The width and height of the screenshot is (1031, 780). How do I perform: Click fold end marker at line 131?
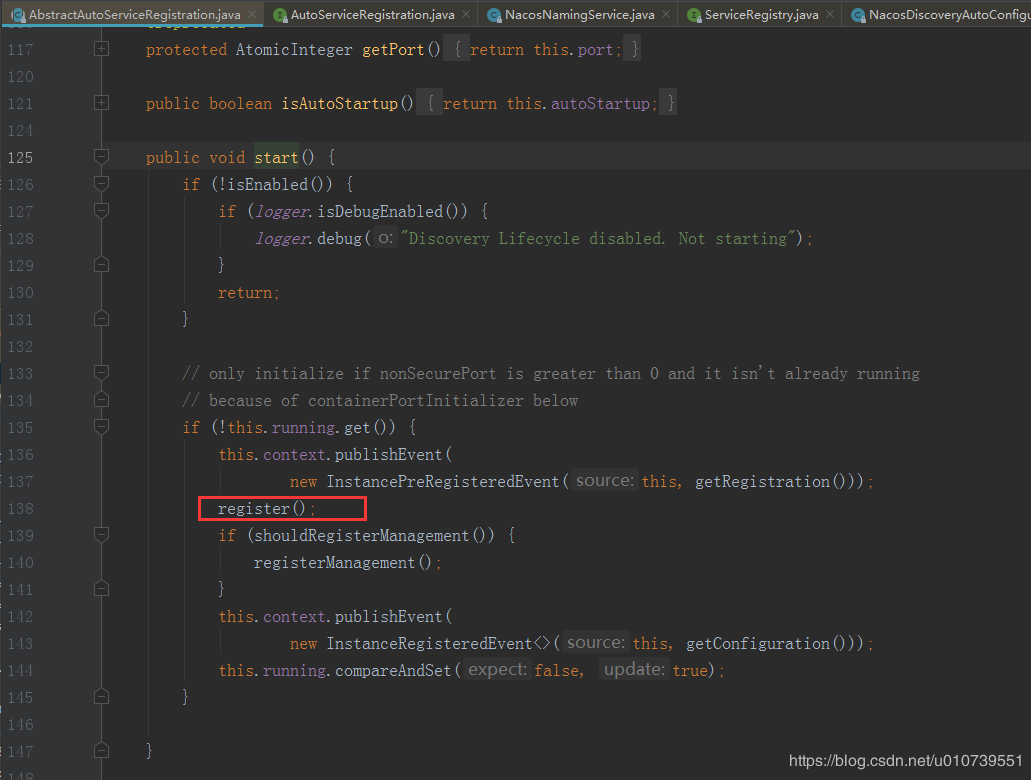tap(101, 318)
